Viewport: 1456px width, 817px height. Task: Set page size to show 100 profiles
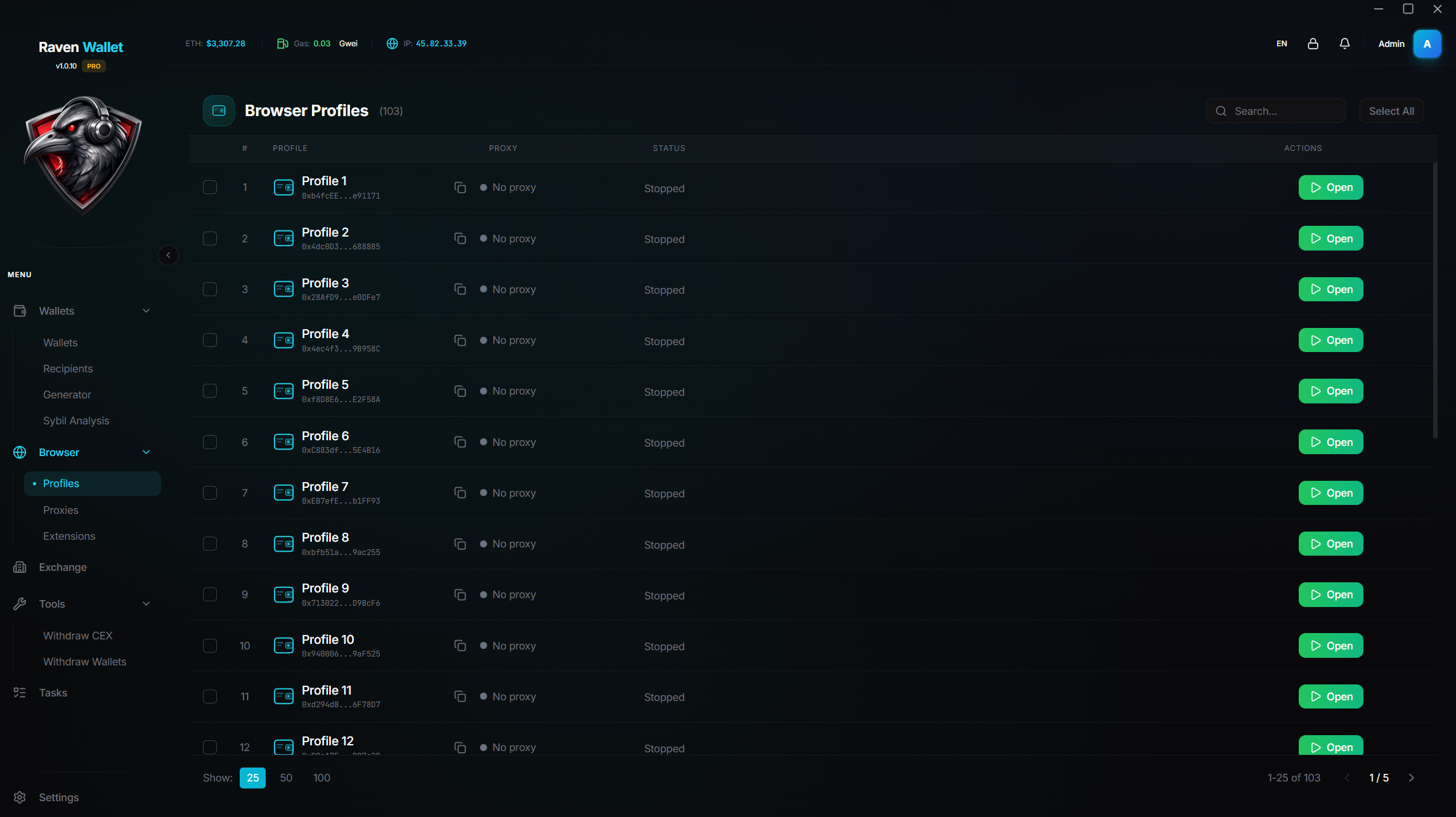[322, 777]
